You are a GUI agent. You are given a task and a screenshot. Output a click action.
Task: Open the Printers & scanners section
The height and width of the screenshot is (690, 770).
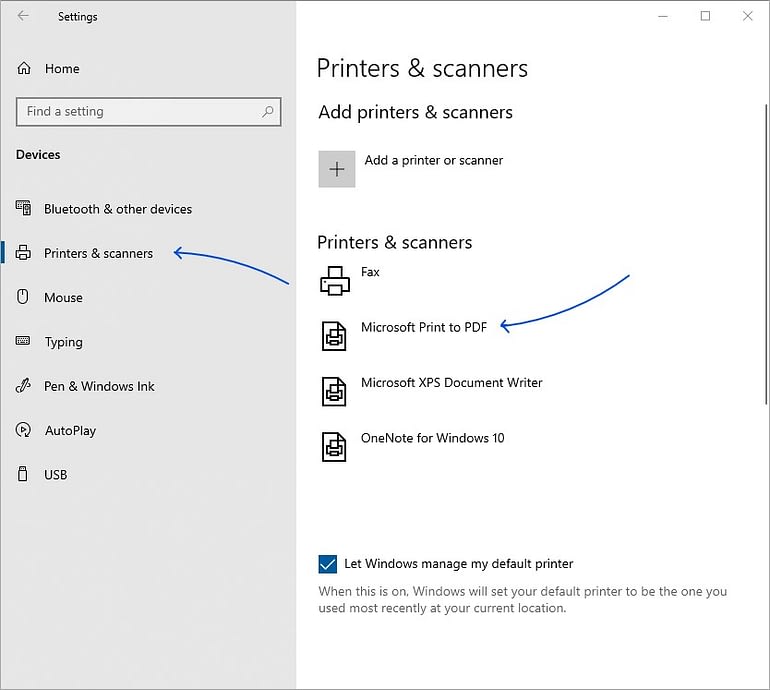(98, 253)
